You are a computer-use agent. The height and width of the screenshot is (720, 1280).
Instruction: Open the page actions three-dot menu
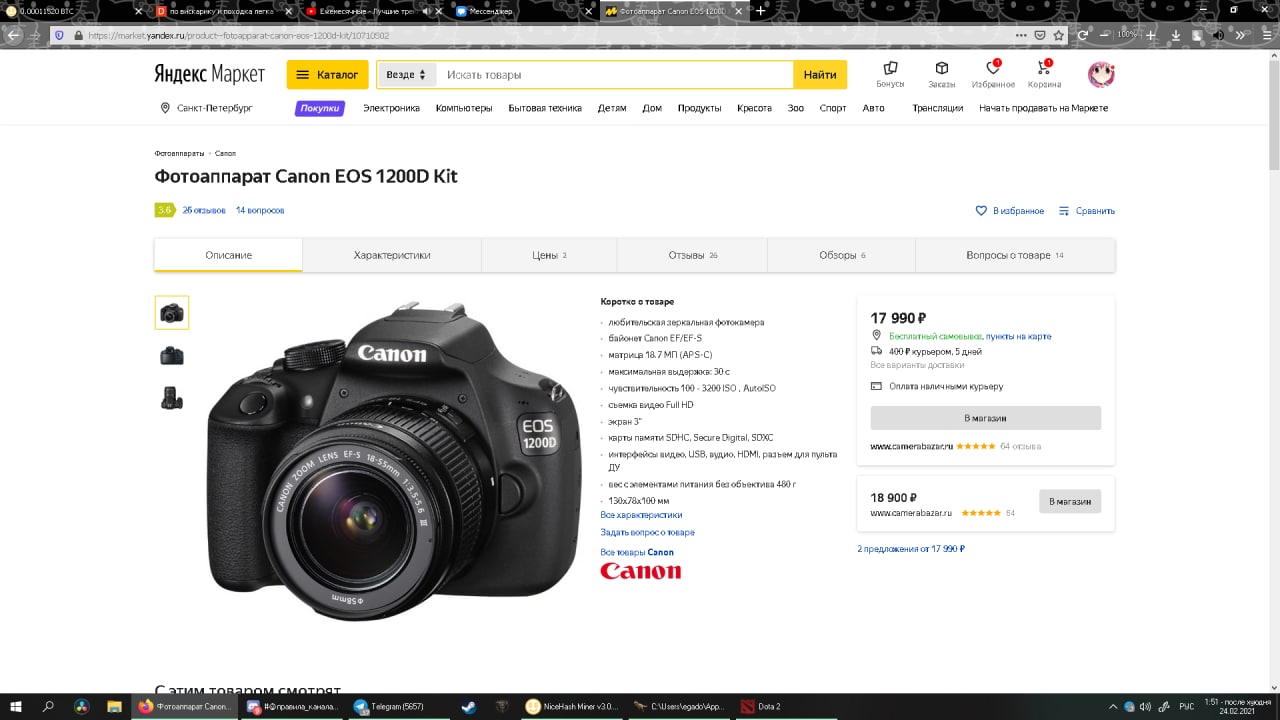point(1021,35)
